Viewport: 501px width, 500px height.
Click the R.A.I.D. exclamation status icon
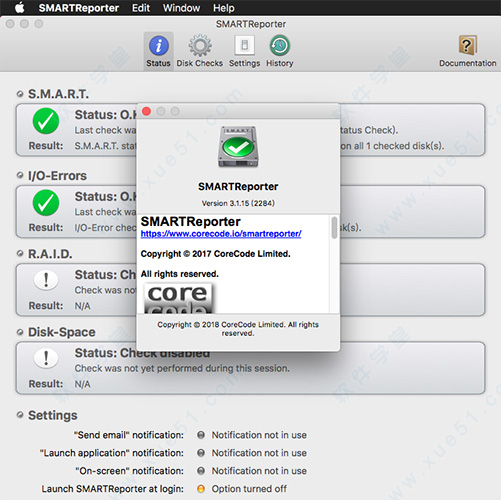coord(46,280)
